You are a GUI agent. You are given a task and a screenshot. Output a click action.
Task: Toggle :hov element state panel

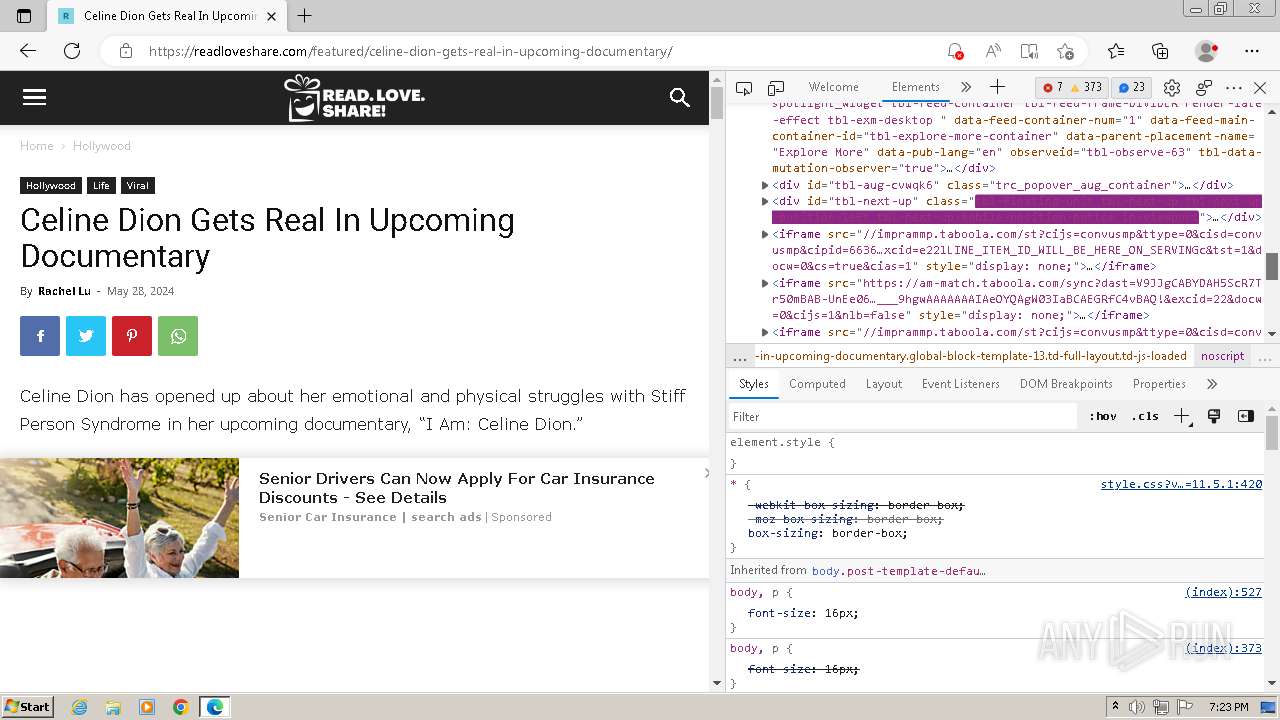(x=1103, y=417)
